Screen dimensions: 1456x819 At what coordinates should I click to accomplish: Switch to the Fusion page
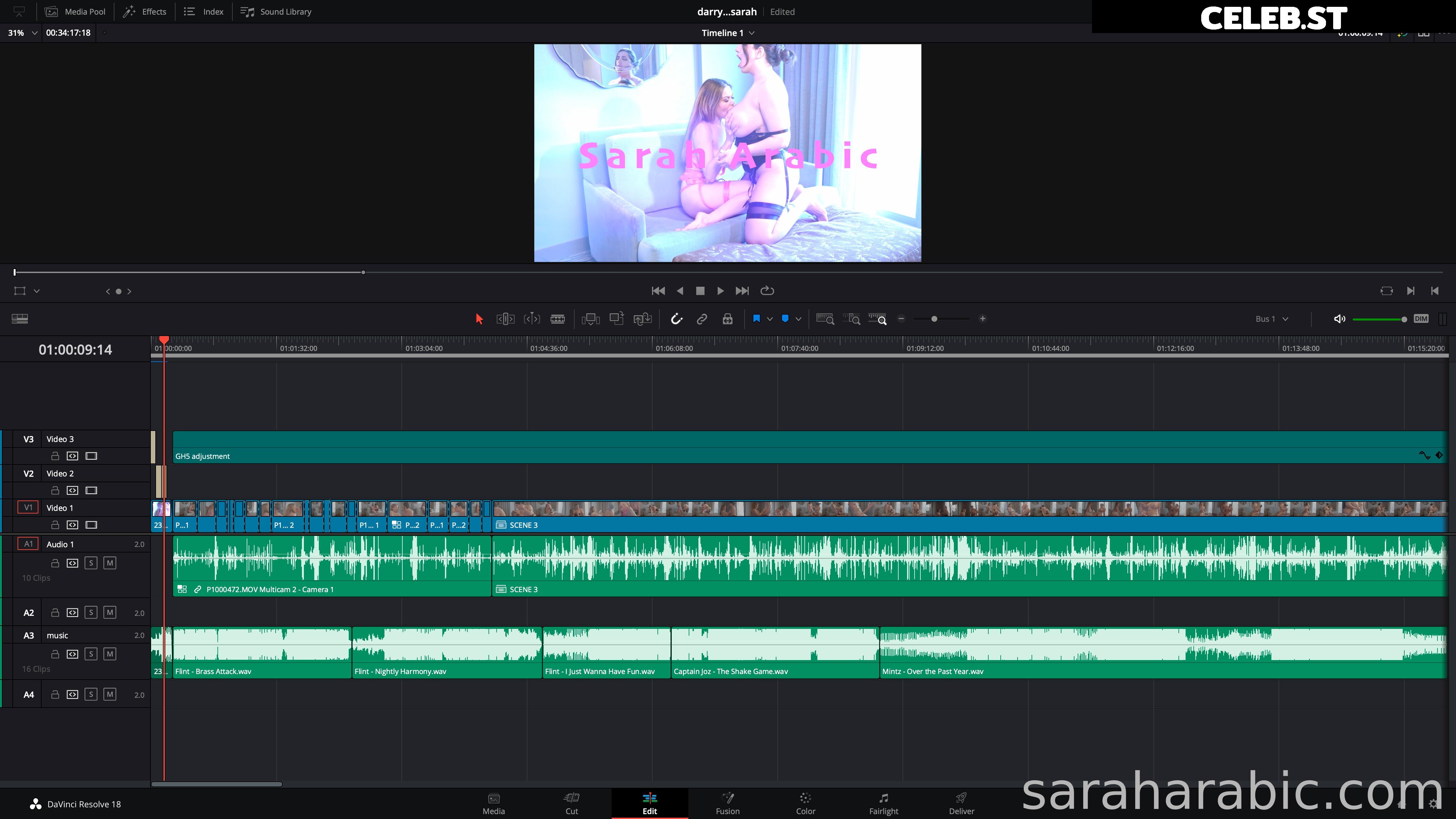(727, 804)
